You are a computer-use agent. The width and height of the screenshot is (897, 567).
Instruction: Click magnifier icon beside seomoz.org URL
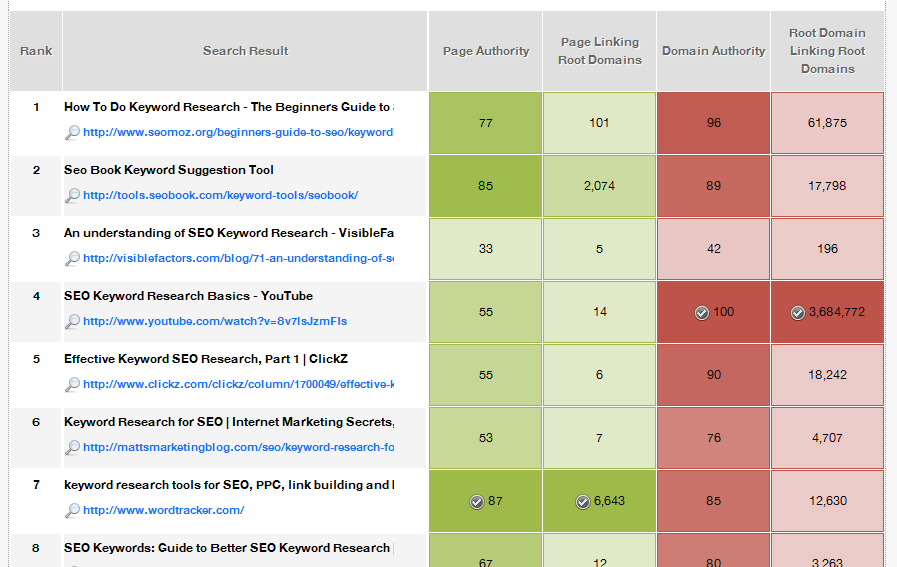pyautogui.click(x=72, y=133)
